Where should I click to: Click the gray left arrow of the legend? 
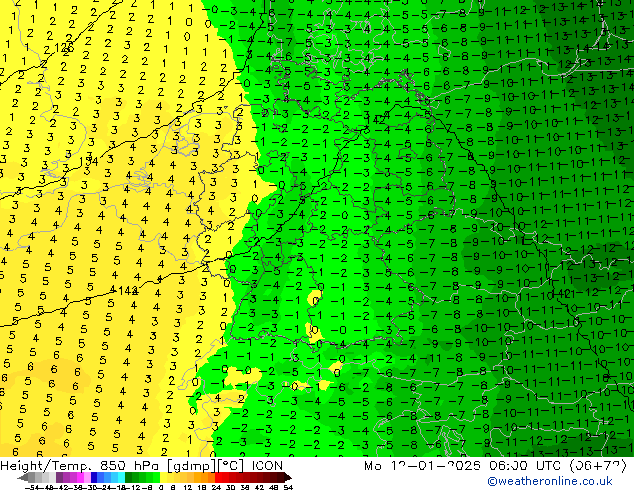(x=23, y=477)
